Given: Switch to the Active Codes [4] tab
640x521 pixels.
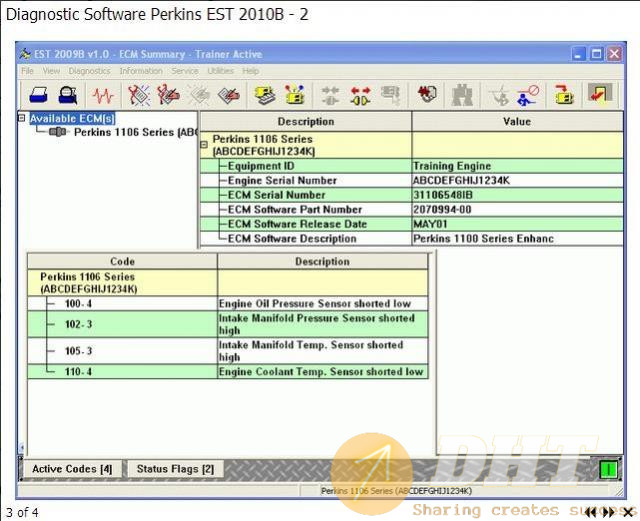Looking at the screenshot, I should coord(72,469).
